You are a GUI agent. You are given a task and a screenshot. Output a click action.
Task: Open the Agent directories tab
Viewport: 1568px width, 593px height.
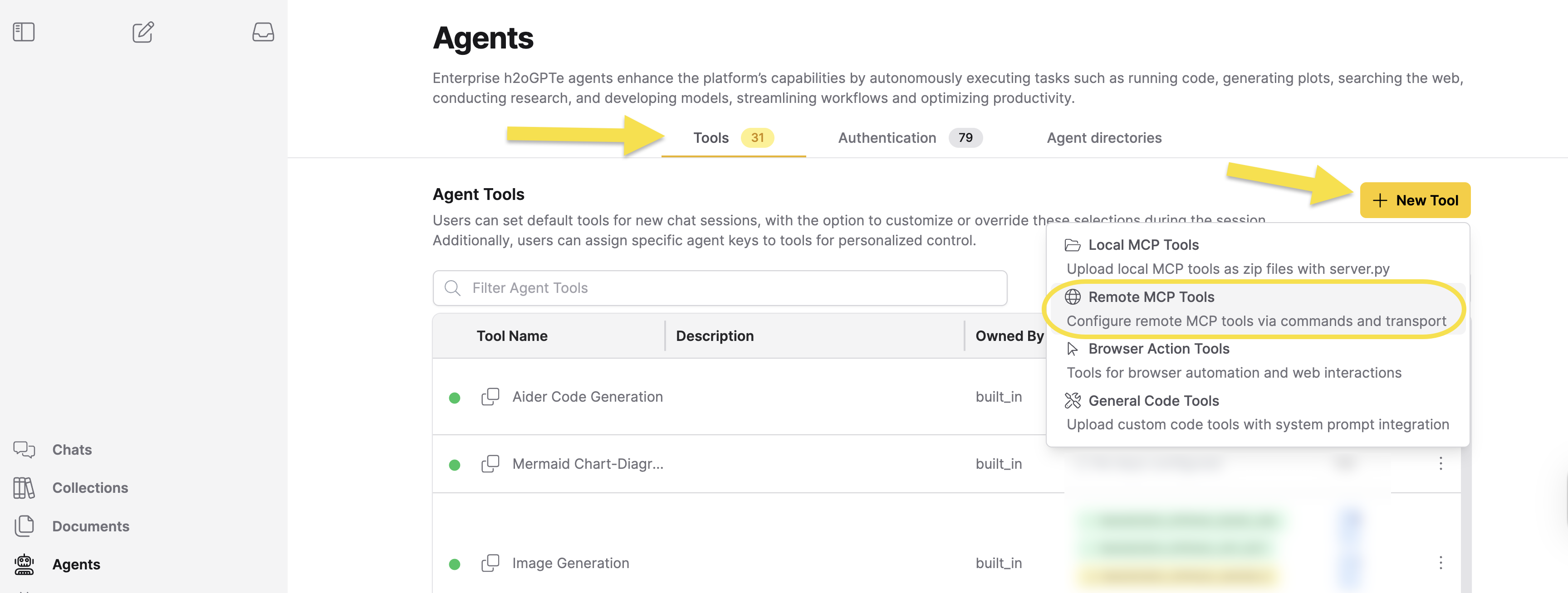(x=1103, y=137)
